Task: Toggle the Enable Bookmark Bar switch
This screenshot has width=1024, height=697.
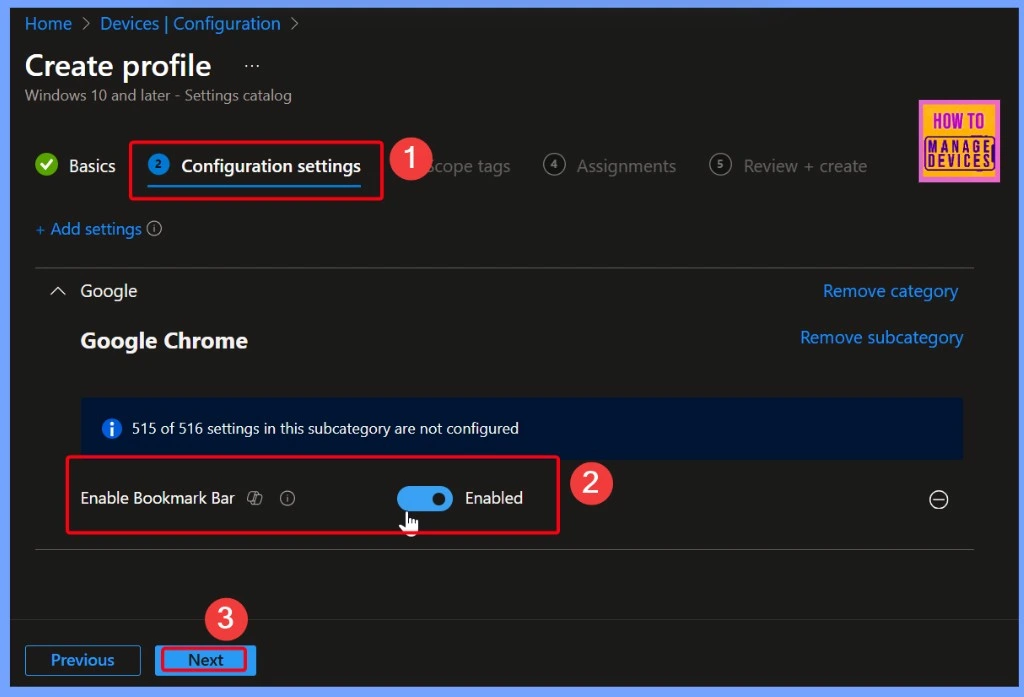Action: 424,498
